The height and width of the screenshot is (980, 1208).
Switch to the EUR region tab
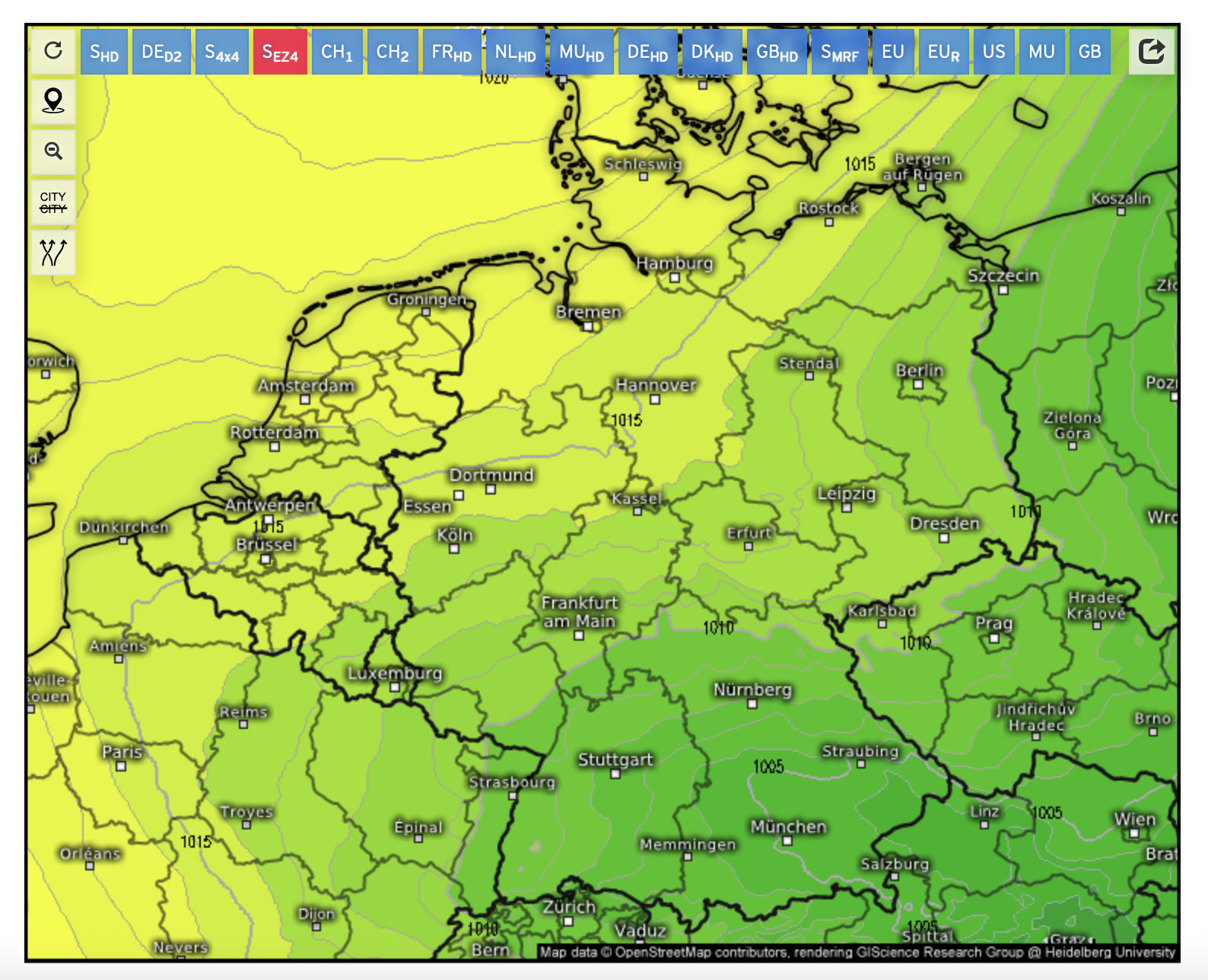[943, 52]
